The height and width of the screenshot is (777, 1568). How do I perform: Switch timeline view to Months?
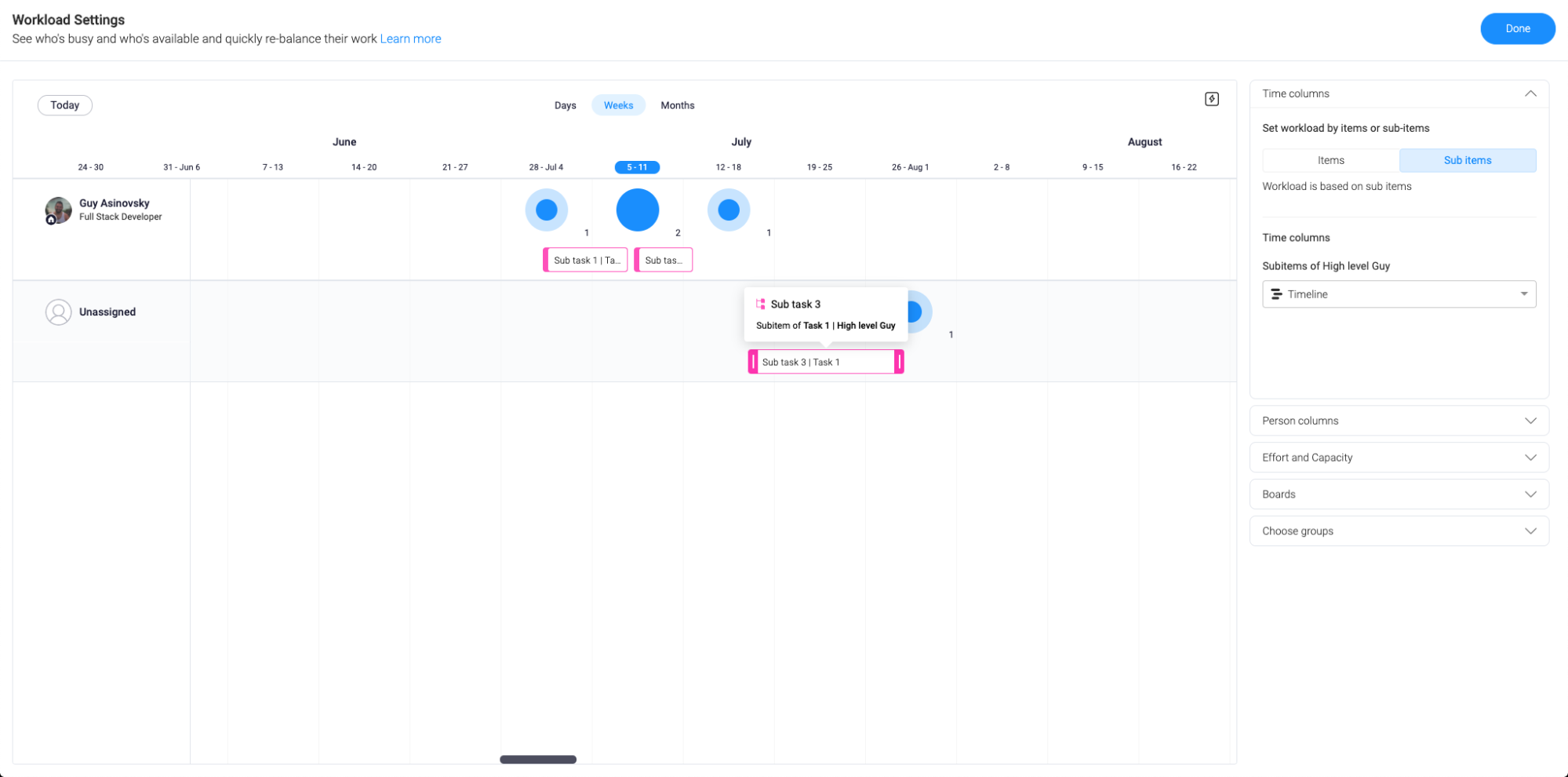(x=677, y=105)
